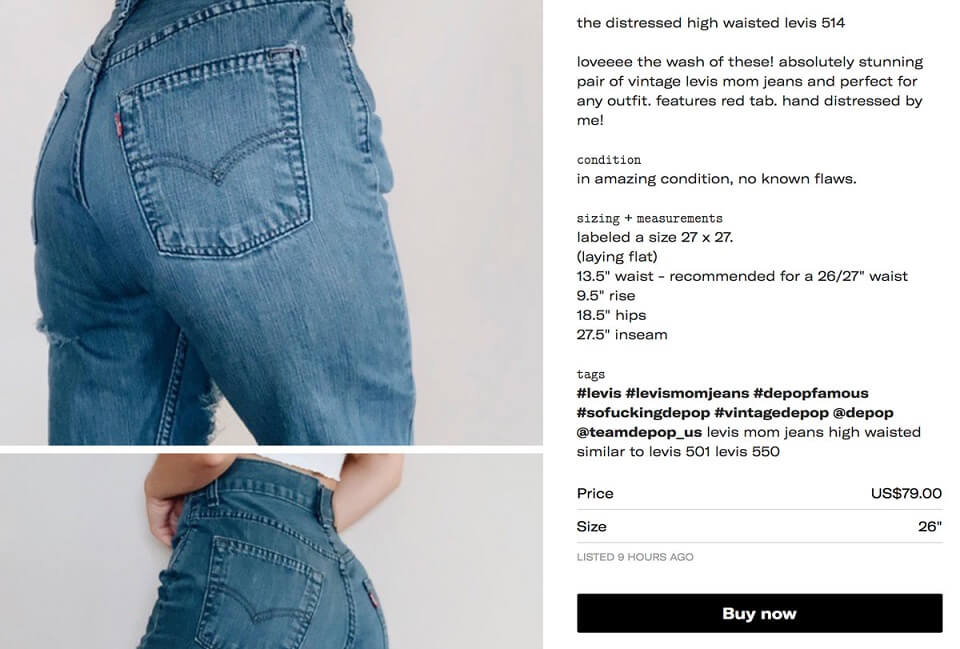View the second photo of model wearing jeans
The width and height of the screenshot is (960, 649).
(271, 551)
